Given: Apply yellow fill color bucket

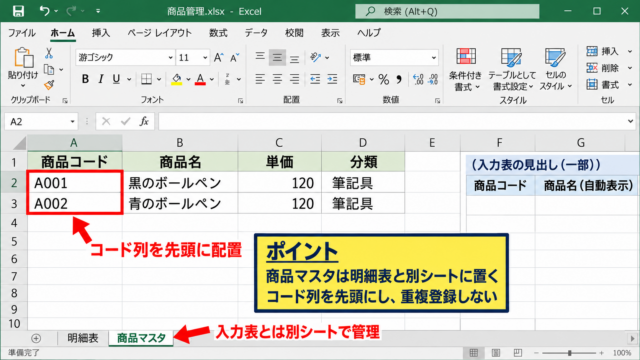Looking at the screenshot, I should [177, 79].
